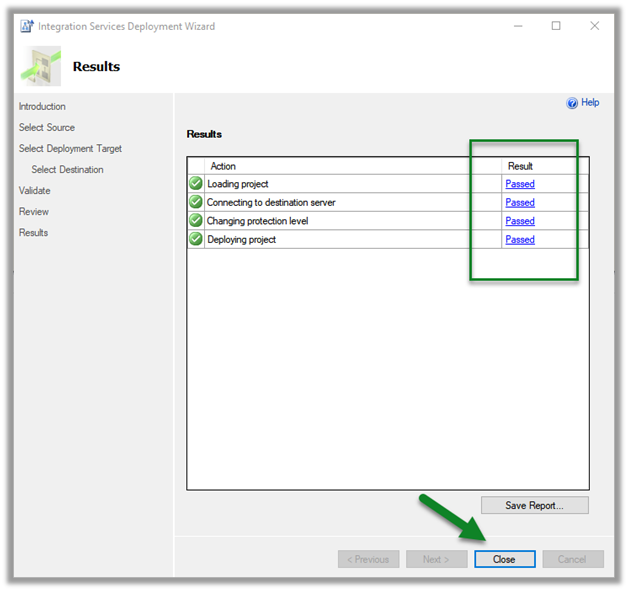Image resolution: width=628 pixels, height=591 pixels.
Task: Click the Close button to finish wizard
Action: pyautogui.click(x=504, y=559)
